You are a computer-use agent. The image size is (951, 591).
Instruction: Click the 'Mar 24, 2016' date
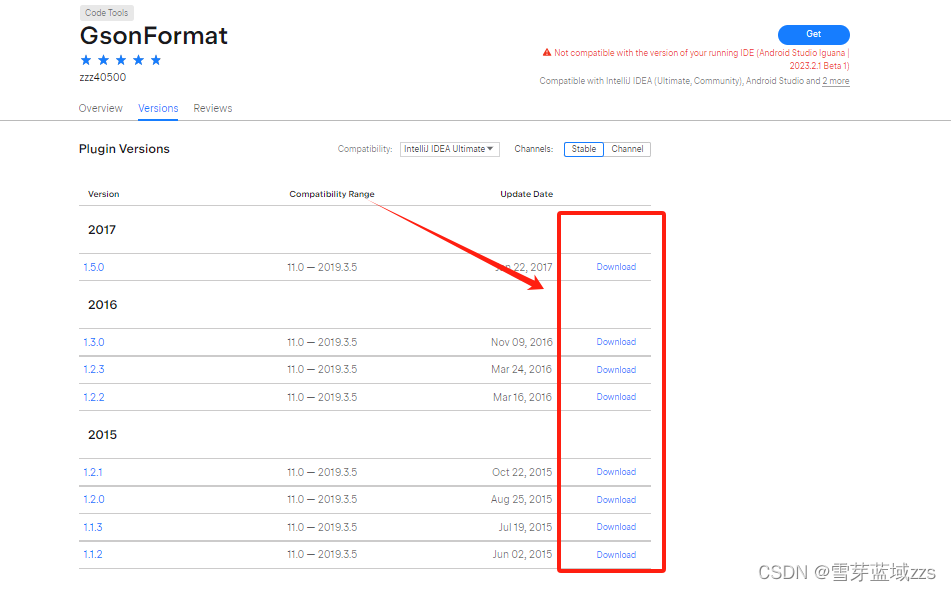click(x=522, y=370)
